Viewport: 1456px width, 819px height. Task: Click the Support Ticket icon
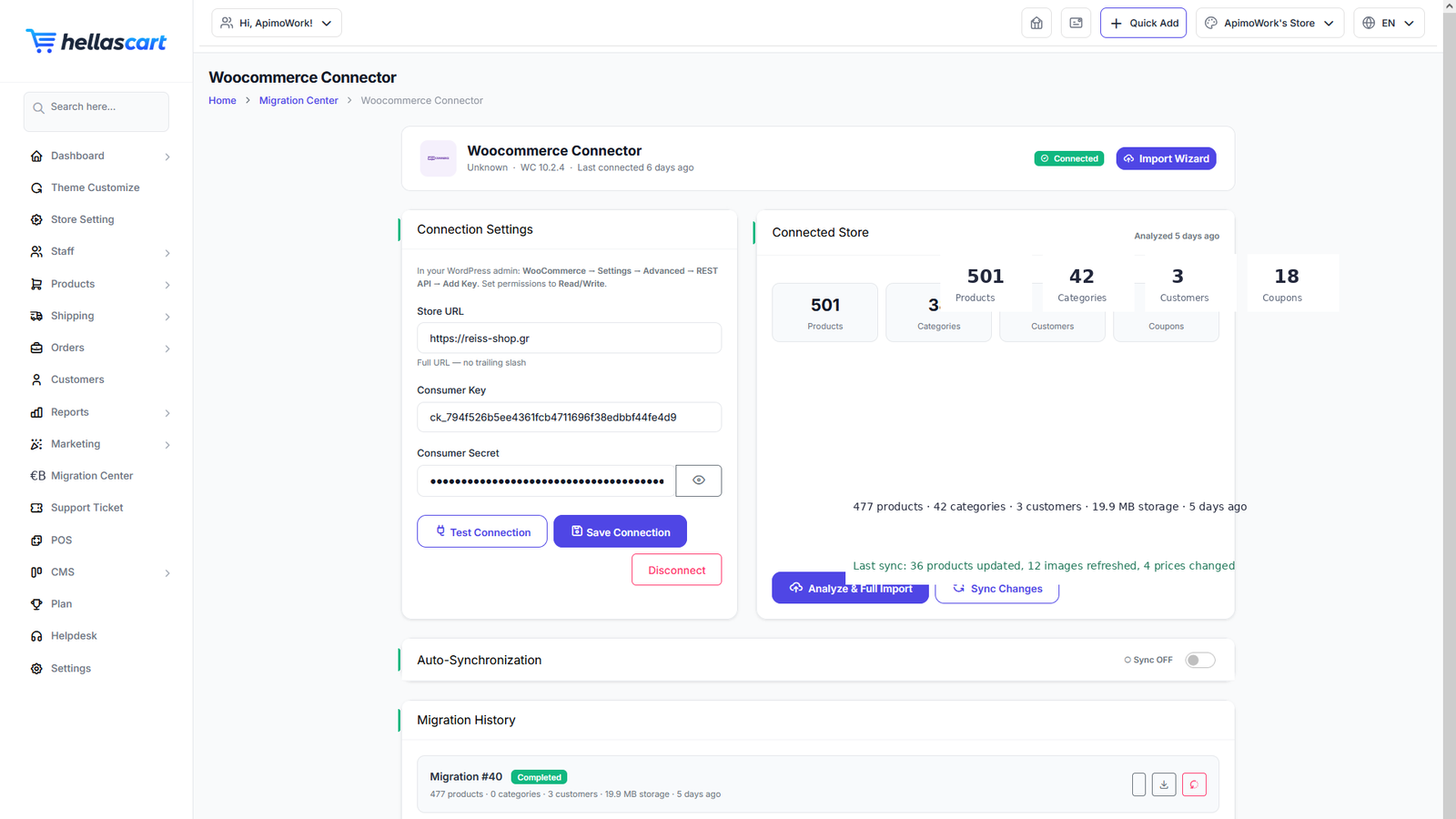pyautogui.click(x=36, y=509)
